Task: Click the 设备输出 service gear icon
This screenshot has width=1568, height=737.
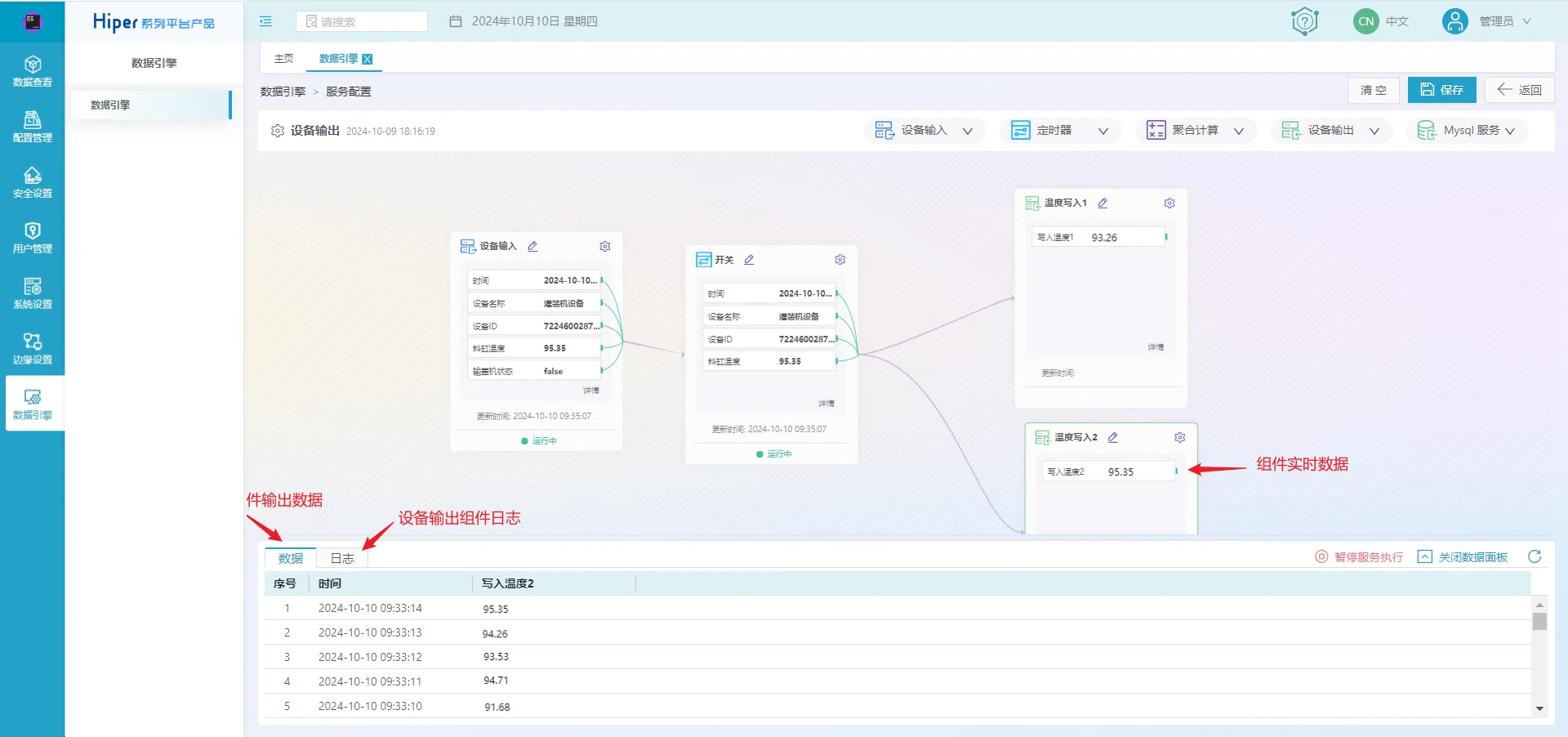Action: [x=277, y=131]
